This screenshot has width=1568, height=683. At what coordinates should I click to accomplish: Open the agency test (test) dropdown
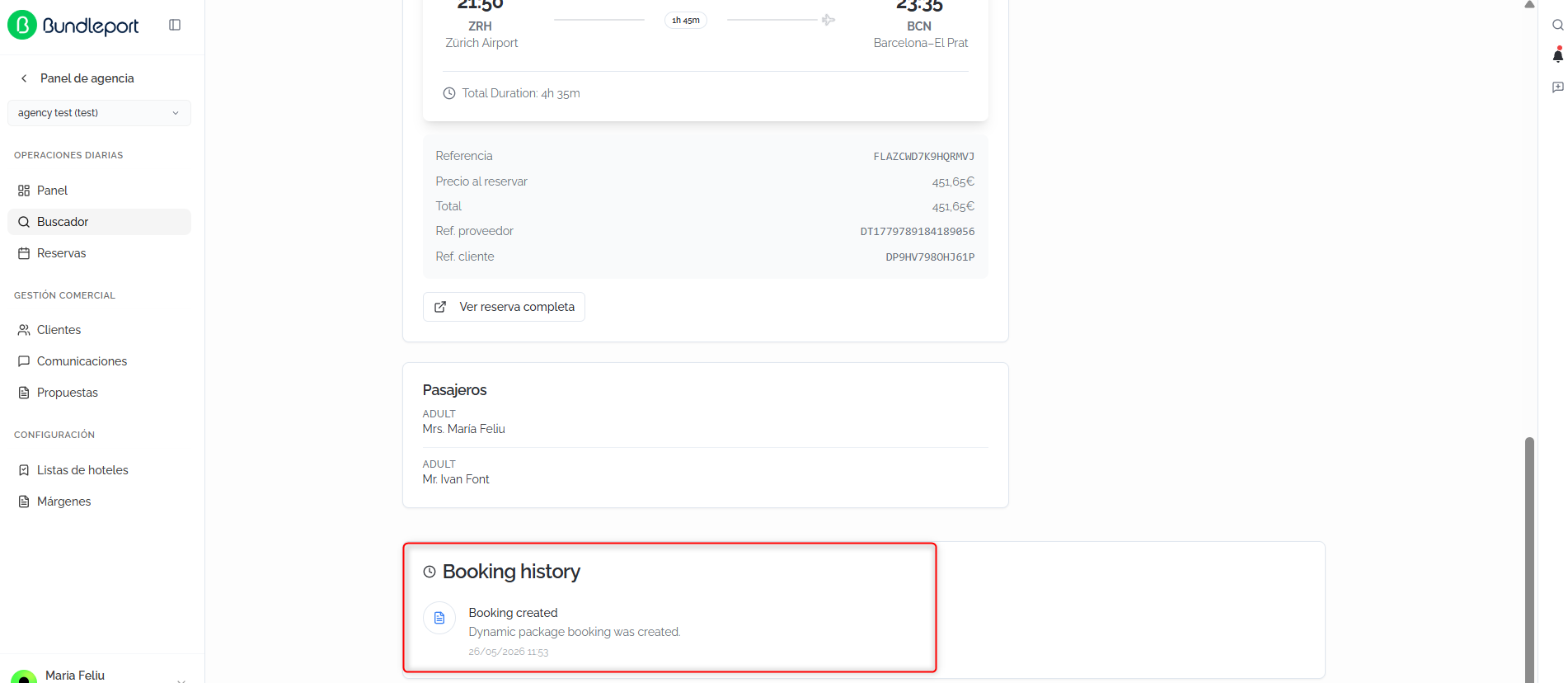(99, 113)
